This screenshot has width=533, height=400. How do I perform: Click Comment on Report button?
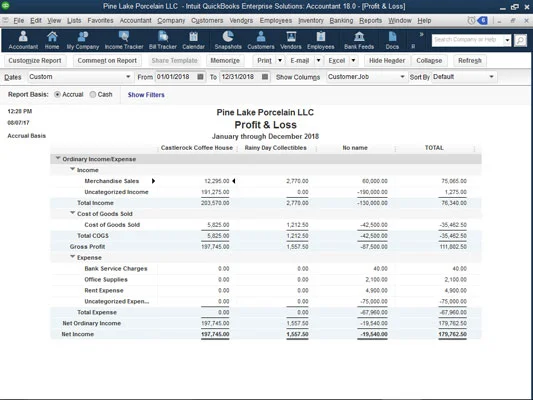(x=107, y=60)
